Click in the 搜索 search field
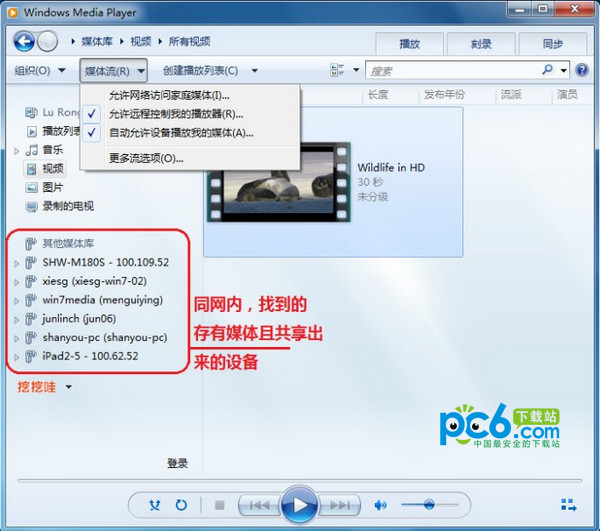The height and width of the screenshot is (531, 600). [x=453, y=70]
